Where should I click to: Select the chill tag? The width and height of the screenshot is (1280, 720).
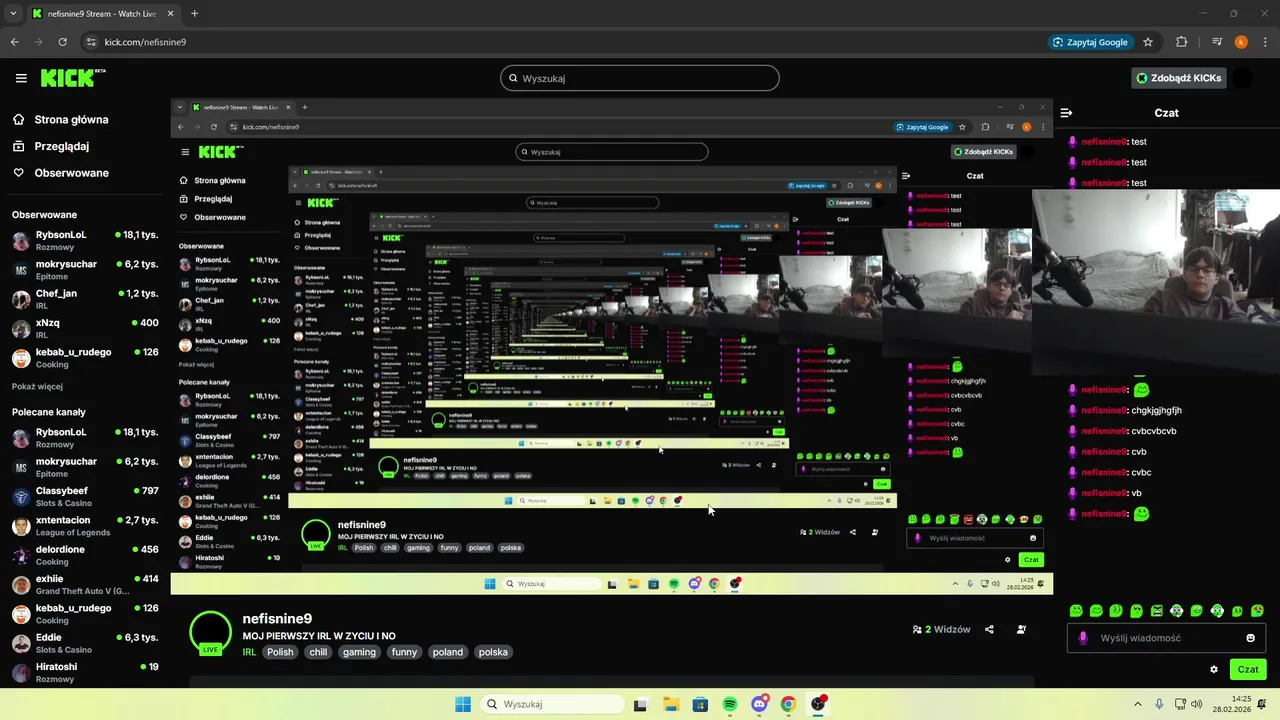coord(318,652)
